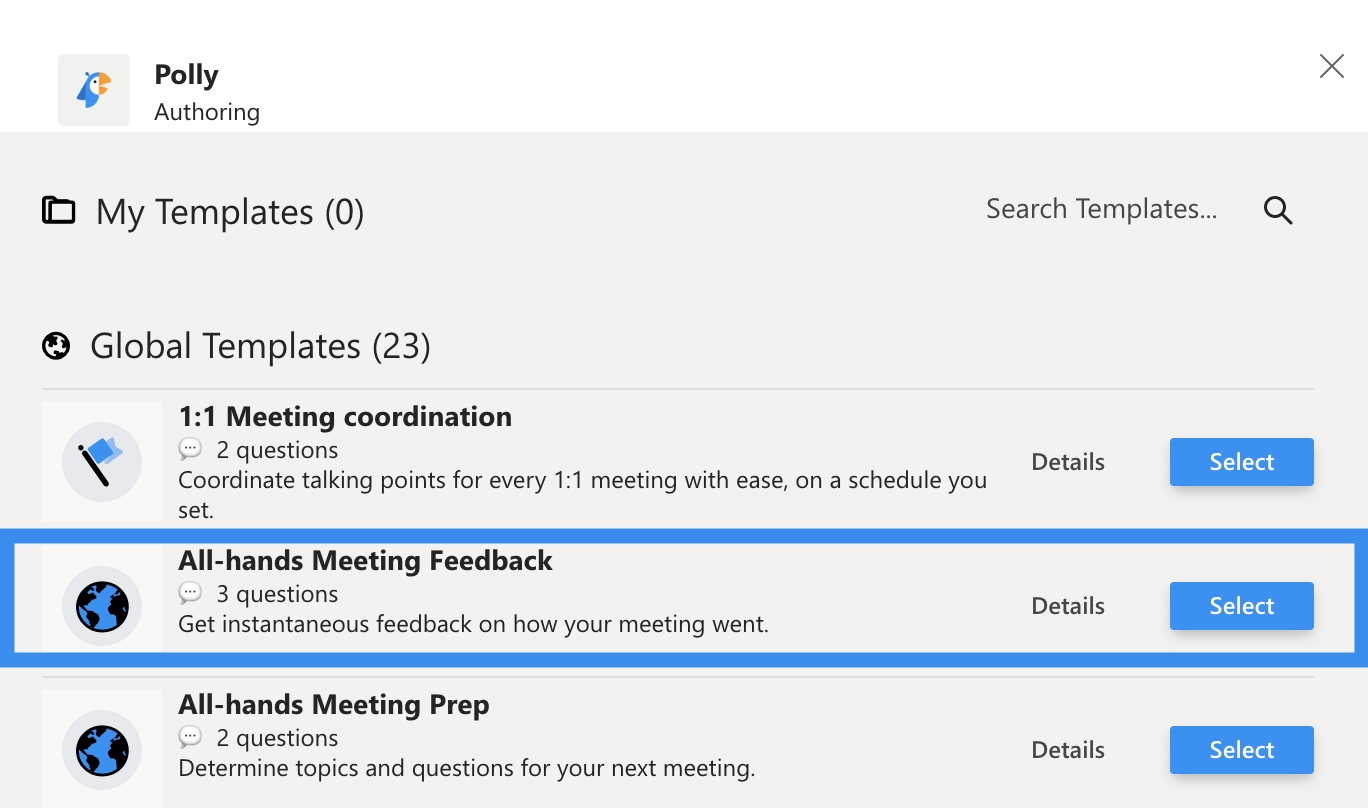Open Details for All-hands Meeting Prep
Image resolution: width=1368 pixels, height=808 pixels.
point(1068,750)
